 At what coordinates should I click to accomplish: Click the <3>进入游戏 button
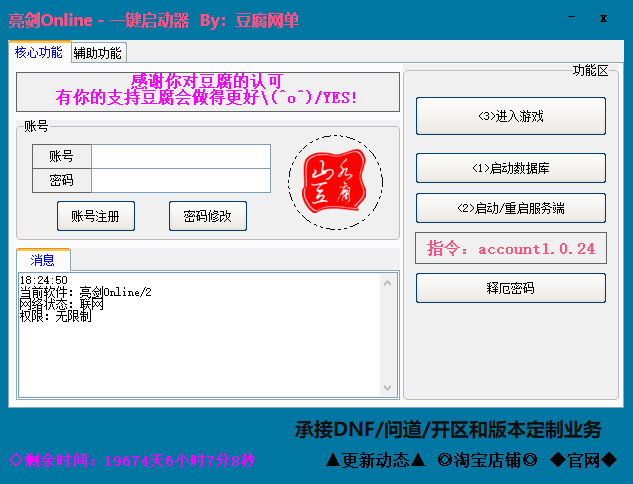[x=511, y=116]
